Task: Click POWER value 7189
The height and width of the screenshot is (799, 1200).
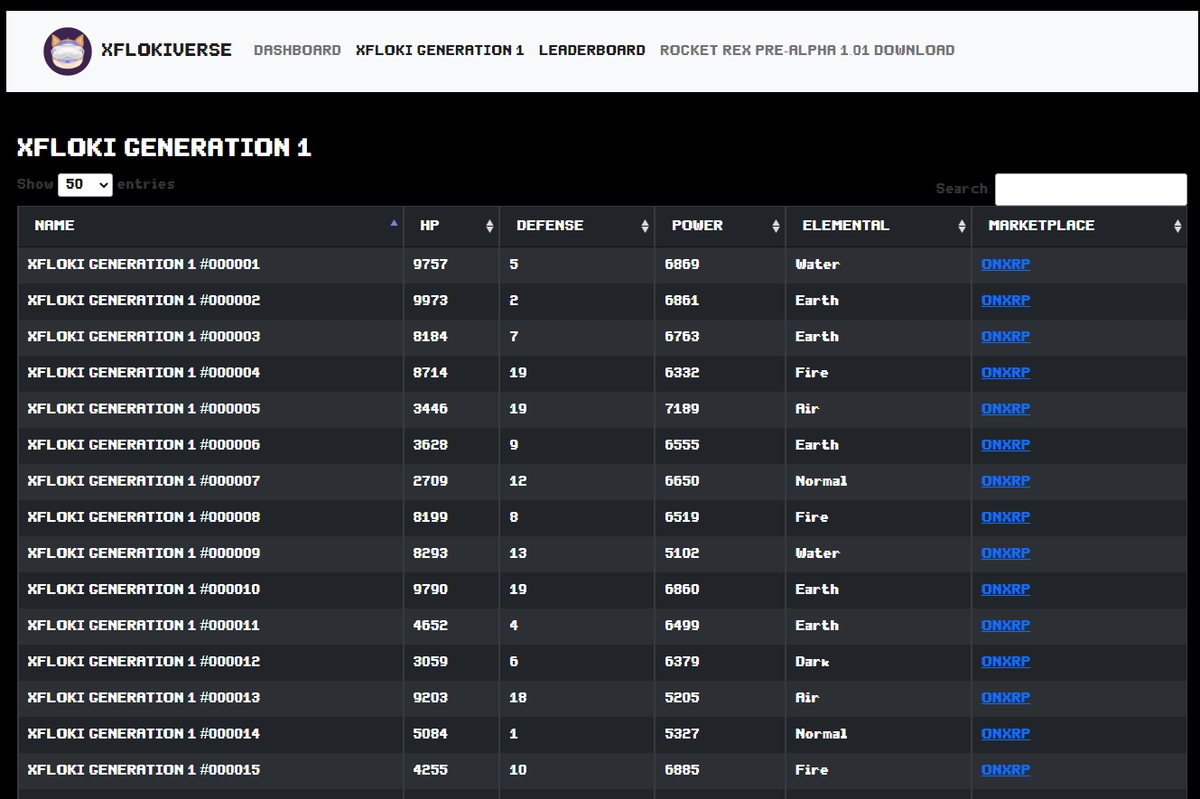Action: (682, 408)
